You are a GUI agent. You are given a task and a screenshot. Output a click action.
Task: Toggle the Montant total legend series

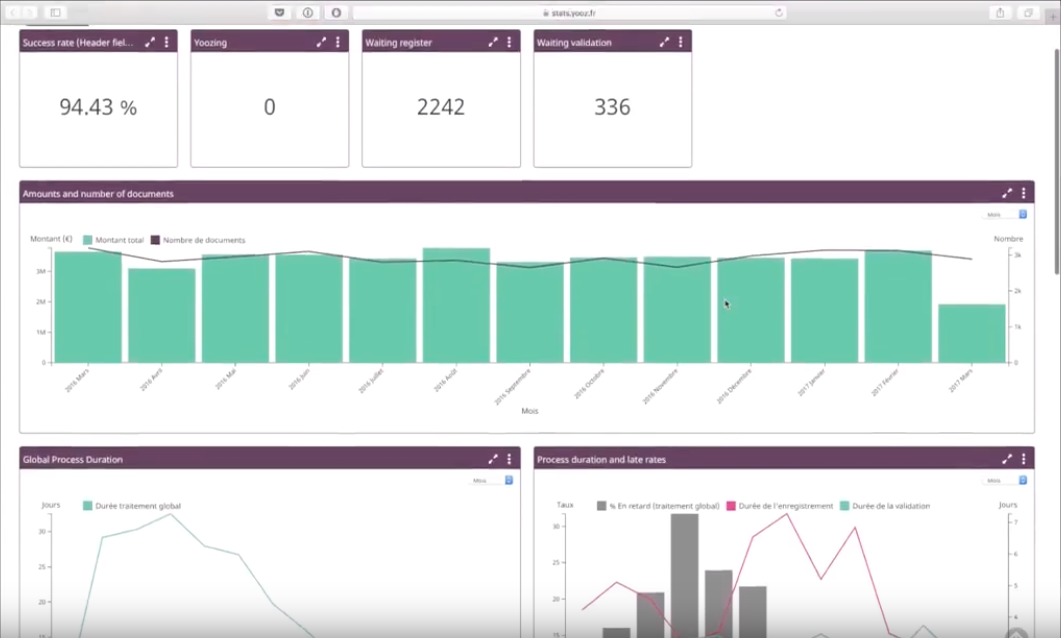click(x=113, y=240)
